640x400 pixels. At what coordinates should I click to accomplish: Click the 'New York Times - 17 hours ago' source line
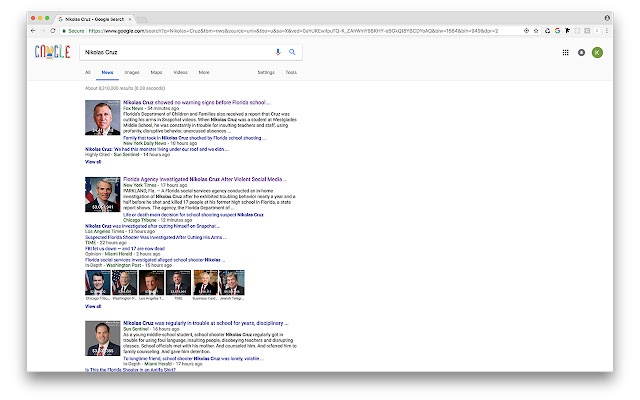pyautogui.click(x=155, y=185)
